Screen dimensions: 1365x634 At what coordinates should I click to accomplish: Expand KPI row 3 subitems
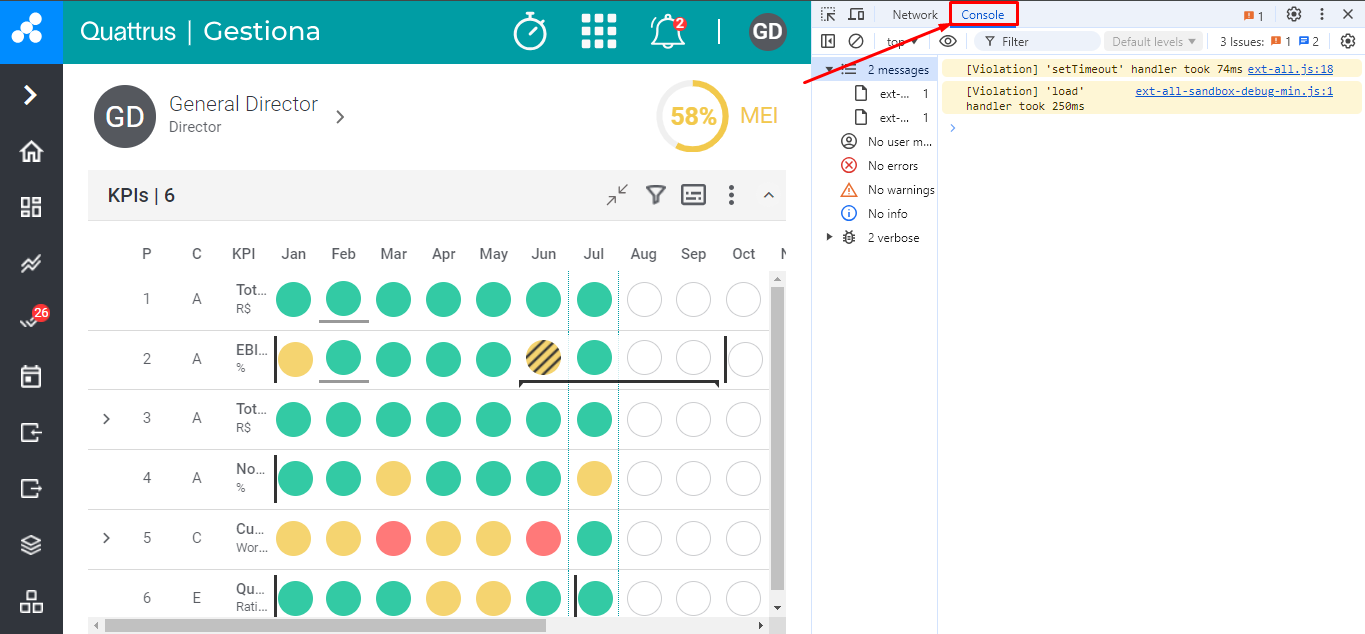coord(107,418)
